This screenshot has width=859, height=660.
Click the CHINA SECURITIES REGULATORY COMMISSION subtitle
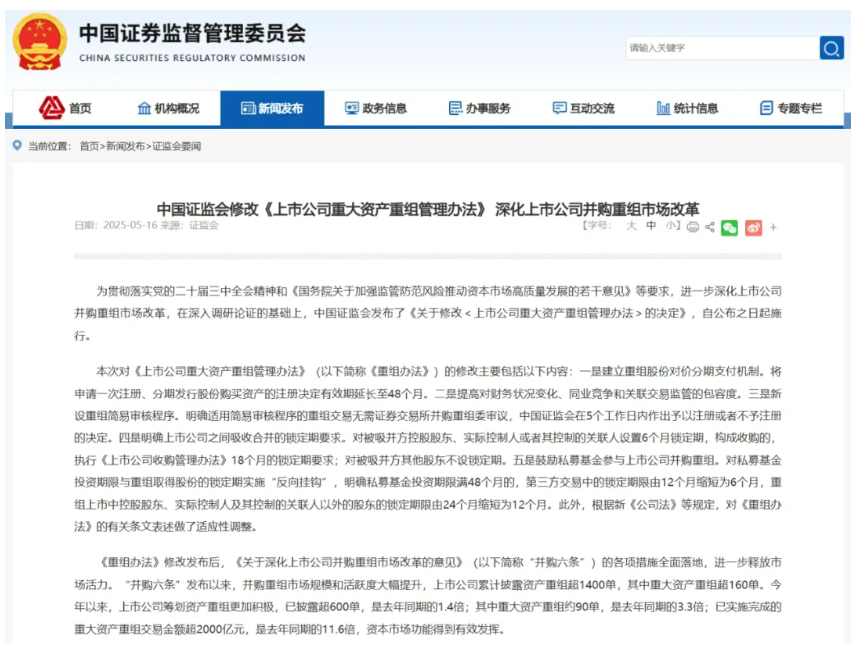click(x=192, y=58)
